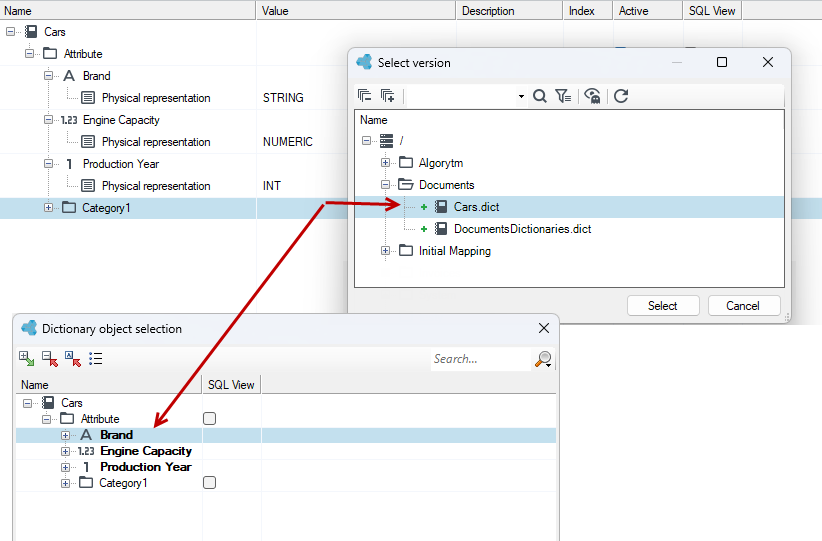Select the Cars.dict row
The height and width of the screenshot is (541, 822).
point(569,207)
